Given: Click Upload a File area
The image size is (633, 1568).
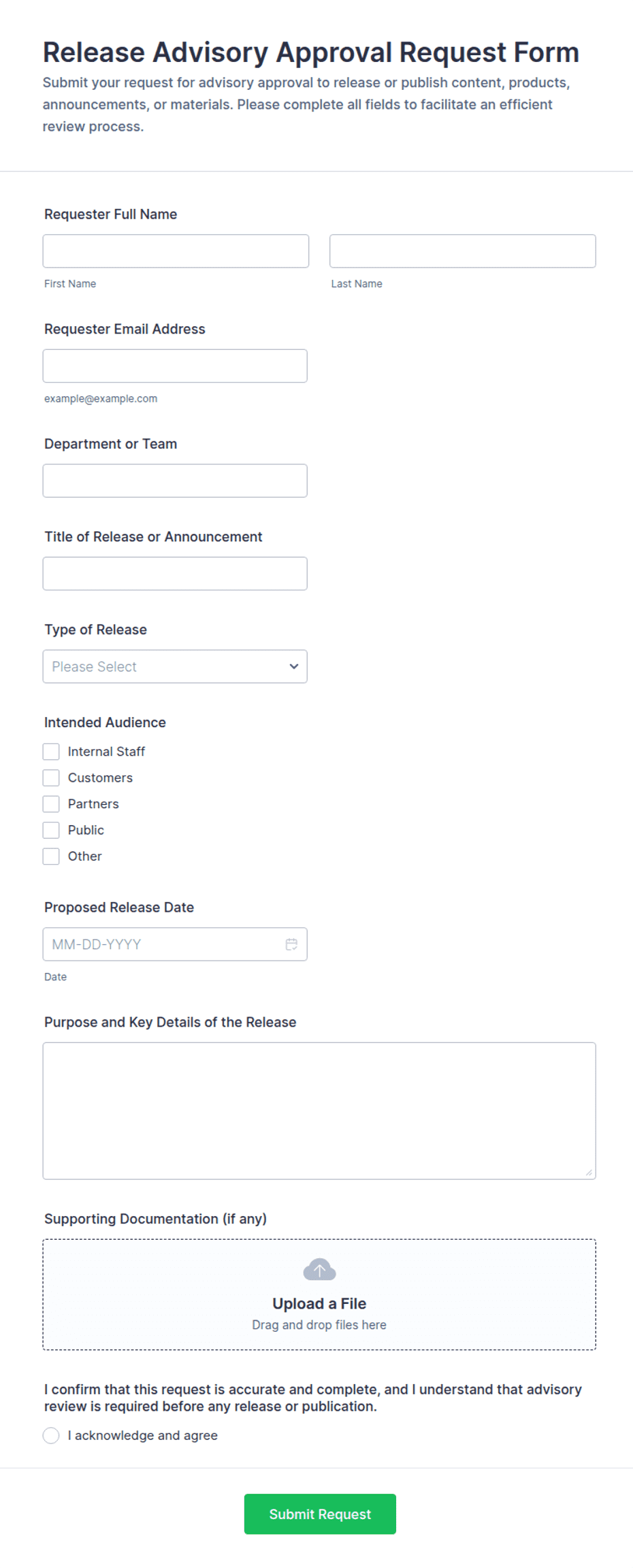Looking at the screenshot, I should click(319, 1294).
